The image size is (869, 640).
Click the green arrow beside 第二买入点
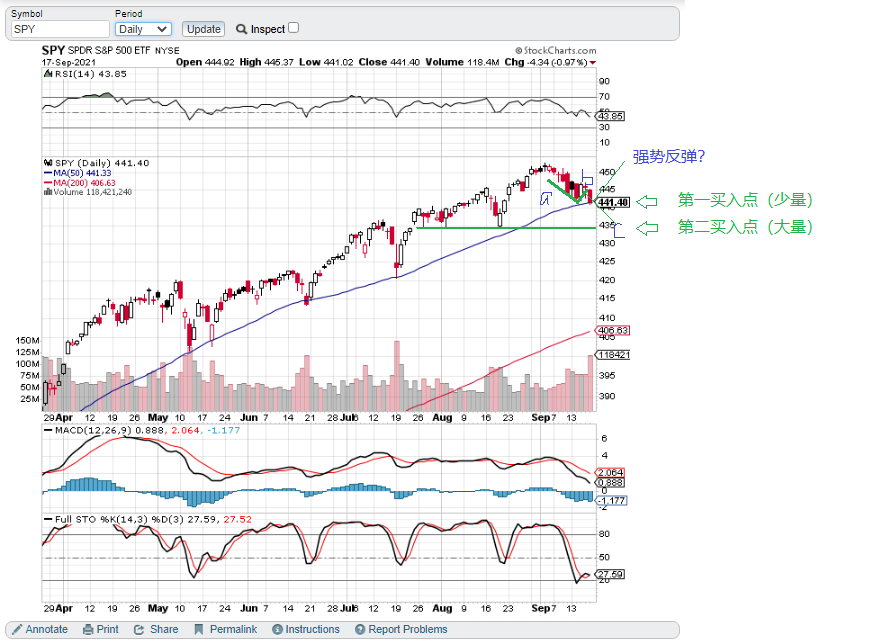click(x=649, y=228)
